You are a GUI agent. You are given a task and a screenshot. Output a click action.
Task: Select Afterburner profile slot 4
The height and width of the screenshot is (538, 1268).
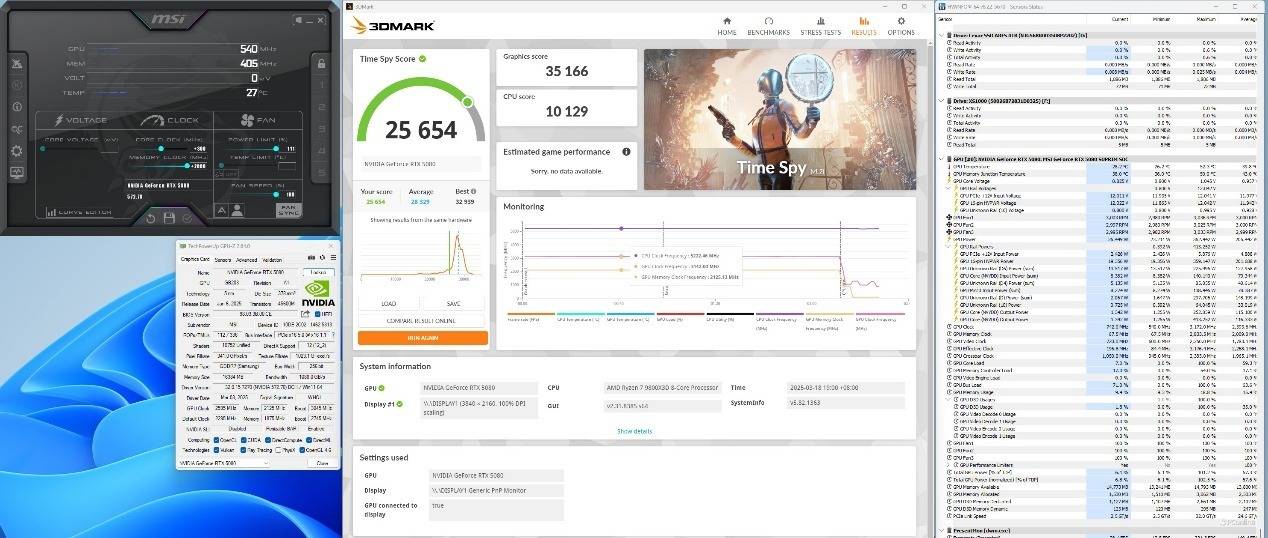click(322, 151)
